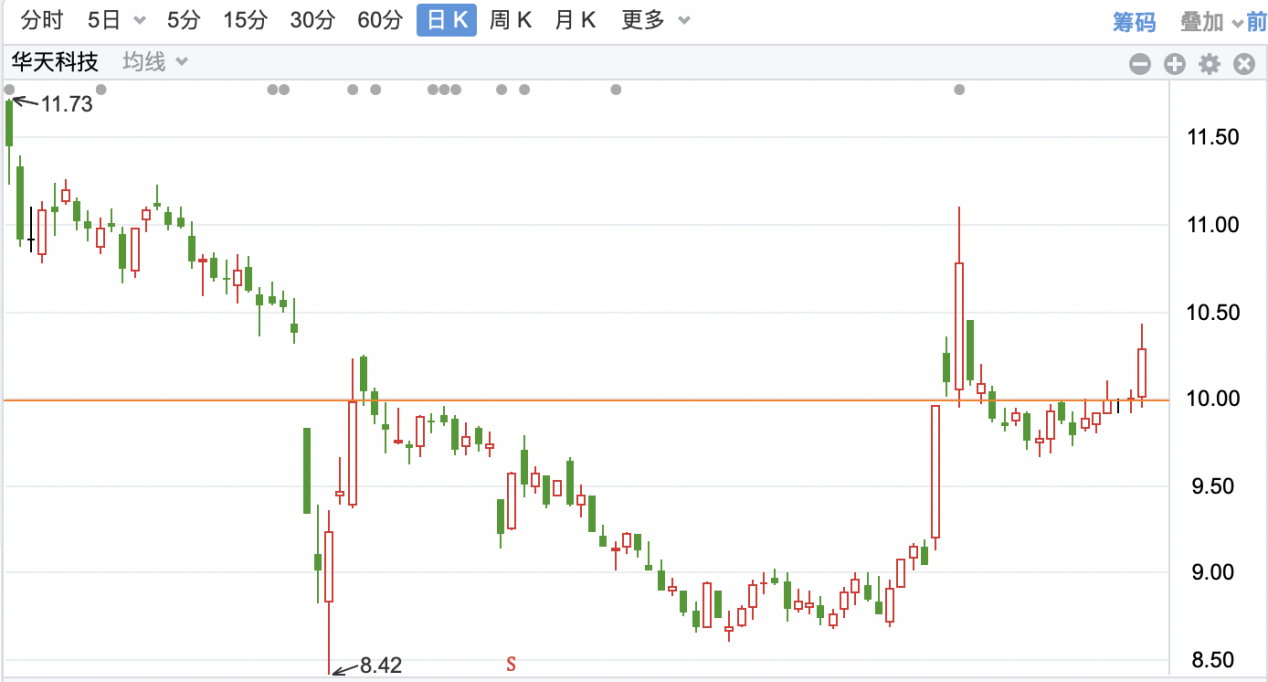The width and height of the screenshot is (1268, 682).
Task: Zoom out the chart using the minus icon
Action: click(x=1139, y=63)
